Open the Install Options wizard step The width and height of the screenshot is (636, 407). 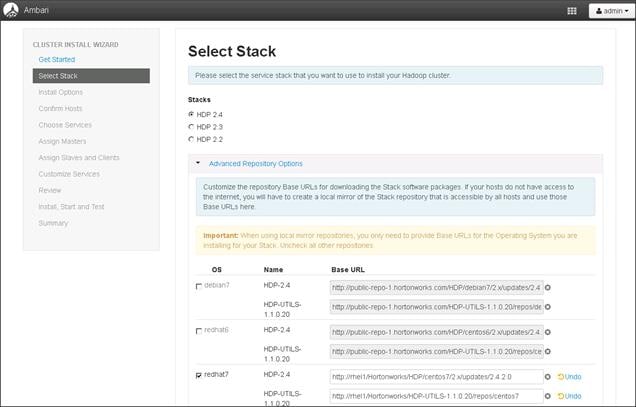60,92
